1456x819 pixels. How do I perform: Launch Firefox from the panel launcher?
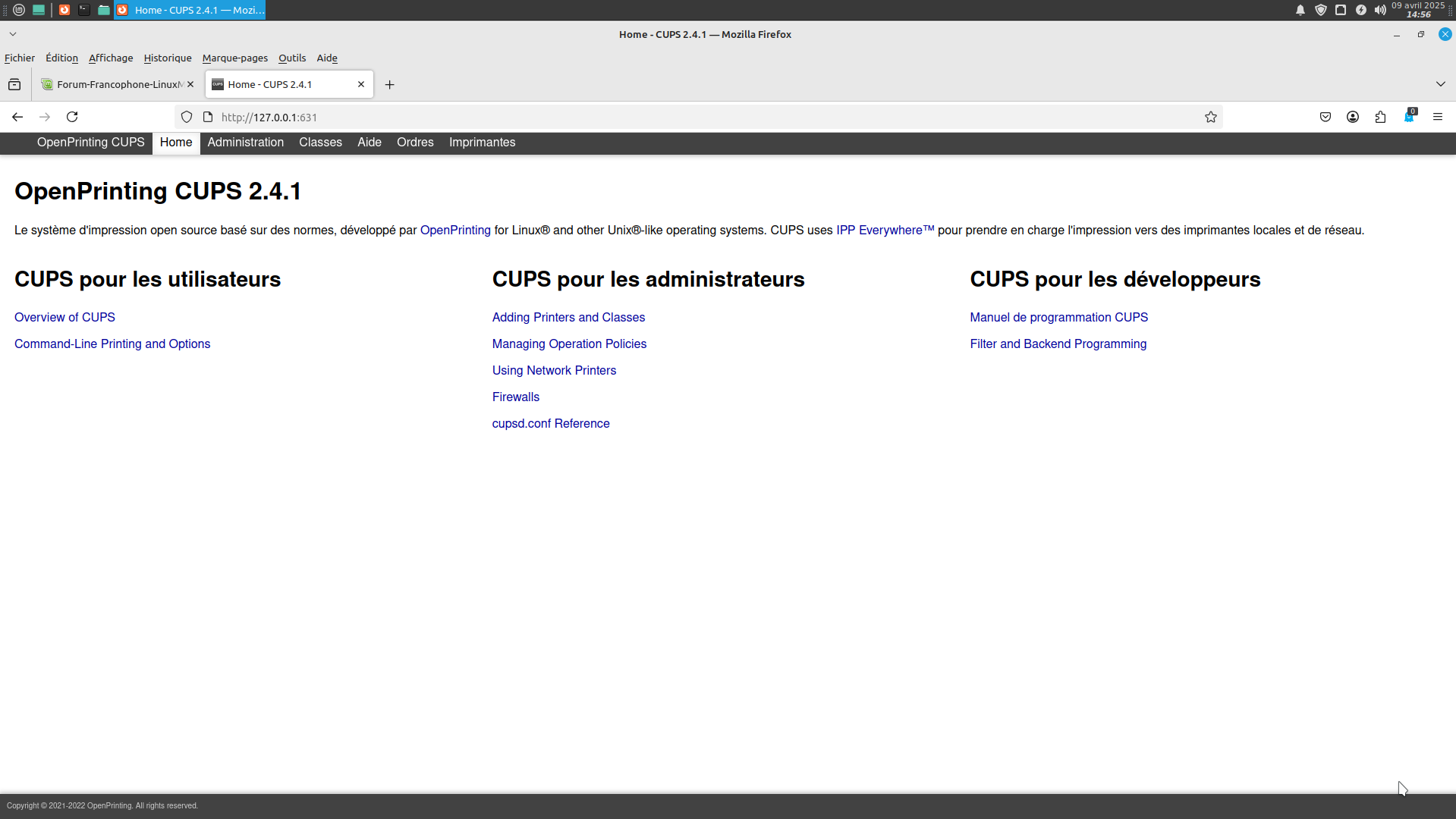(64, 10)
